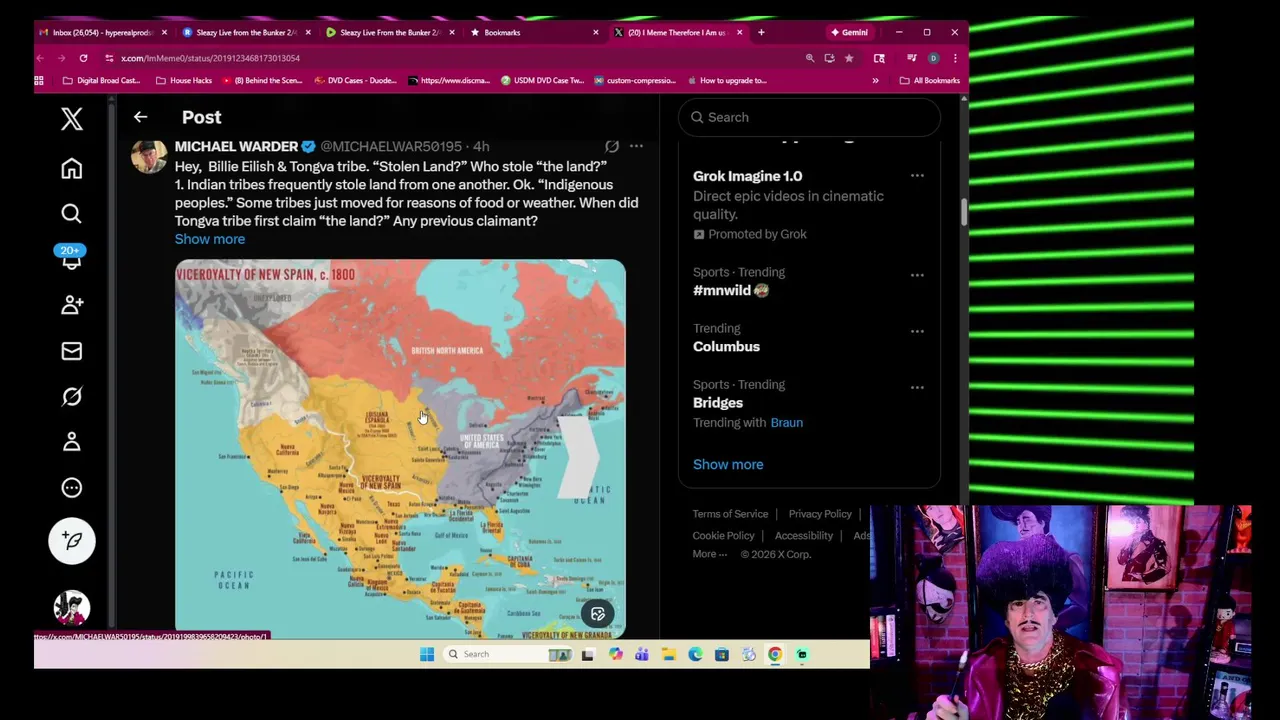Image resolution: width=1280 pixels, height=720 pixels.
Task: Open X home via the X logo
Action: pos(71,119)
